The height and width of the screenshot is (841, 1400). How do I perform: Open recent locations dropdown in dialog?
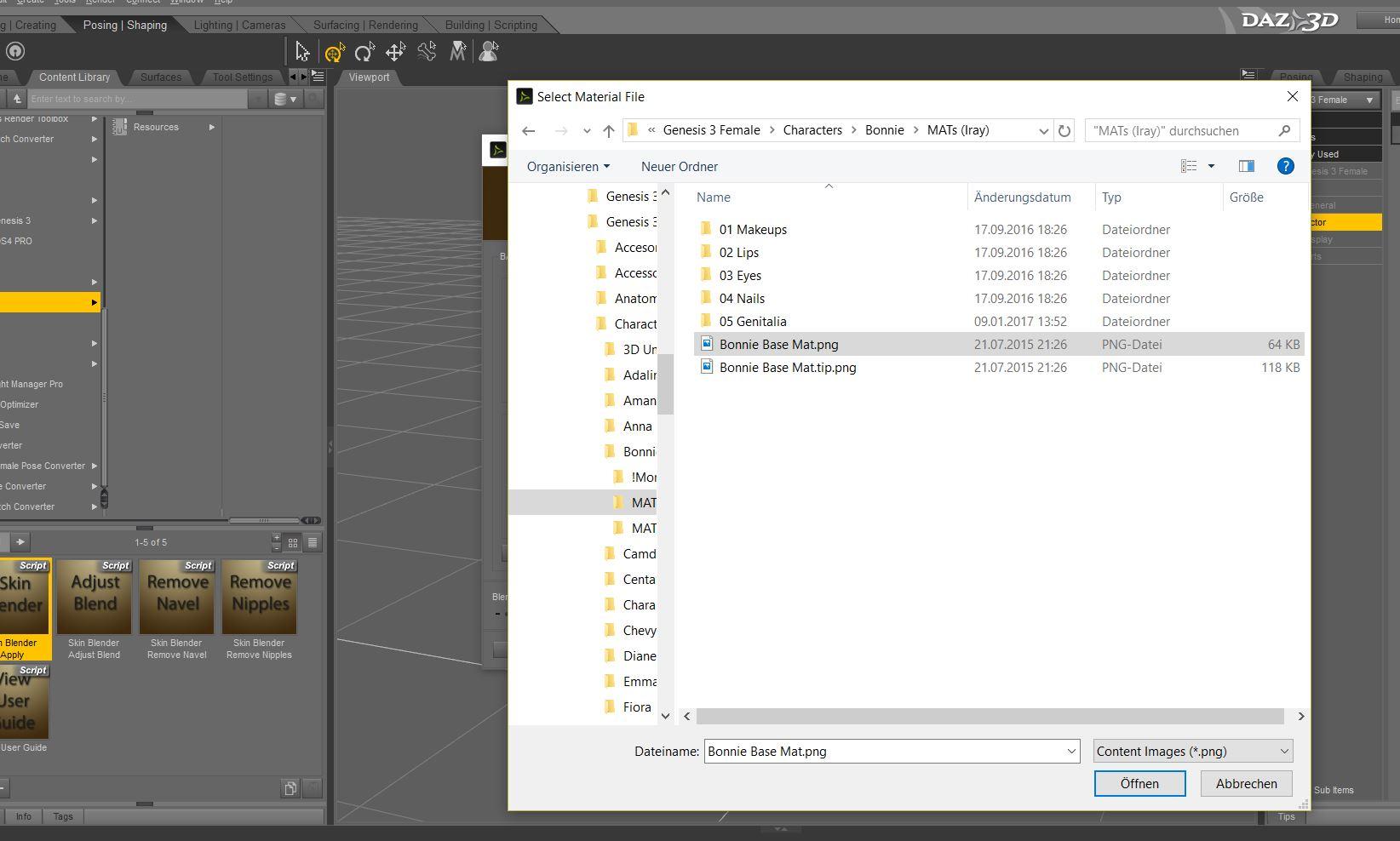587,130
